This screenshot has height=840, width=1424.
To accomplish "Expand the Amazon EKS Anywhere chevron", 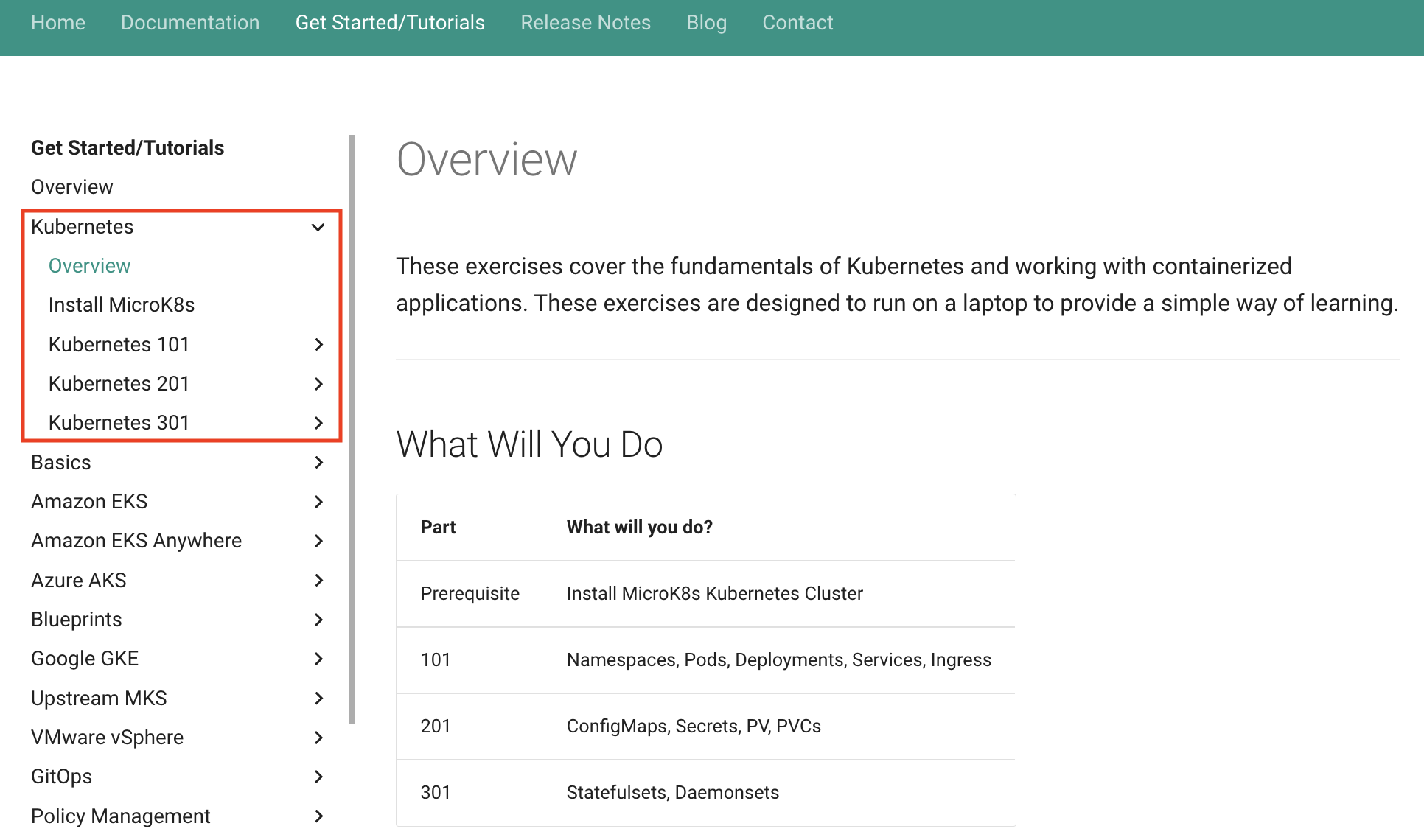I will (318, 541).
